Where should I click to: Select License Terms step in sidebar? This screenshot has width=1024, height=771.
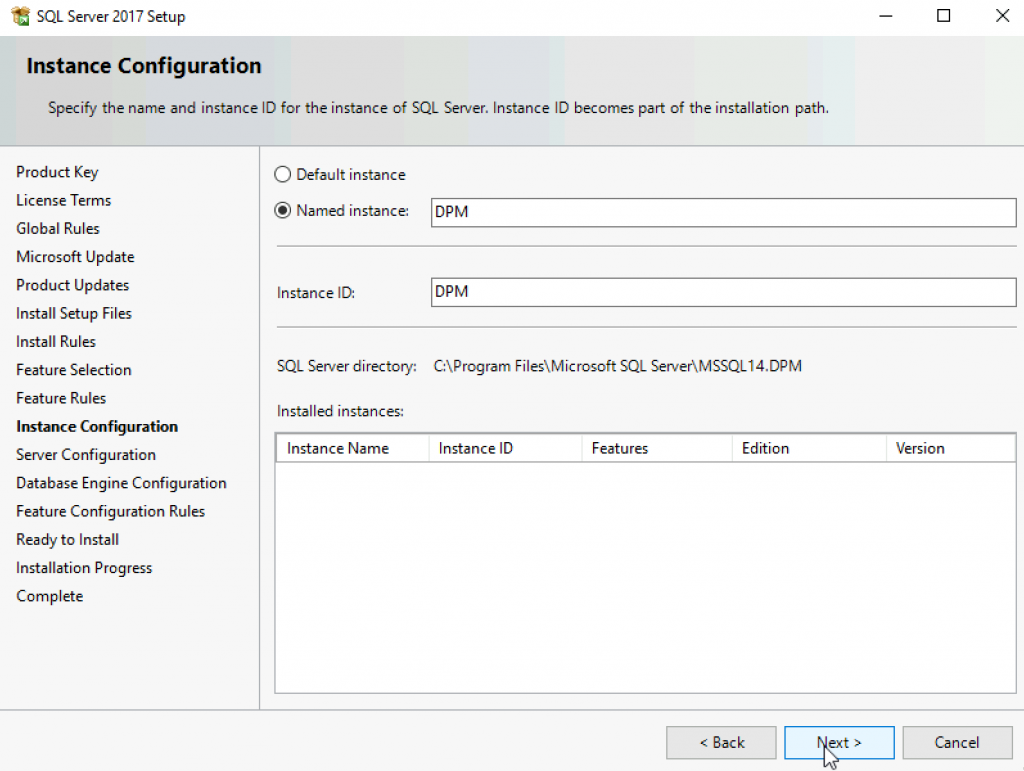(63, 200)
